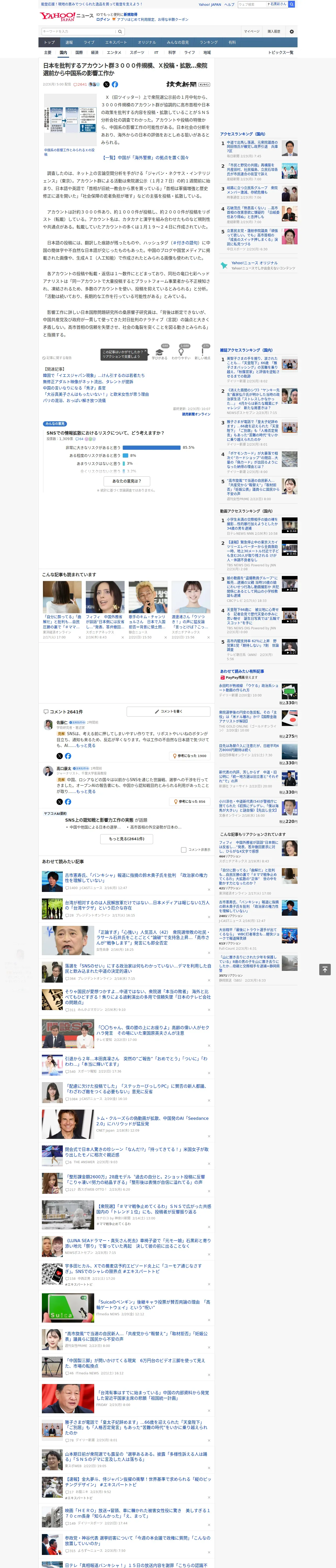Click 佐藤仁's profile avatar
The image size is (336, 1568).
(48, 725)
